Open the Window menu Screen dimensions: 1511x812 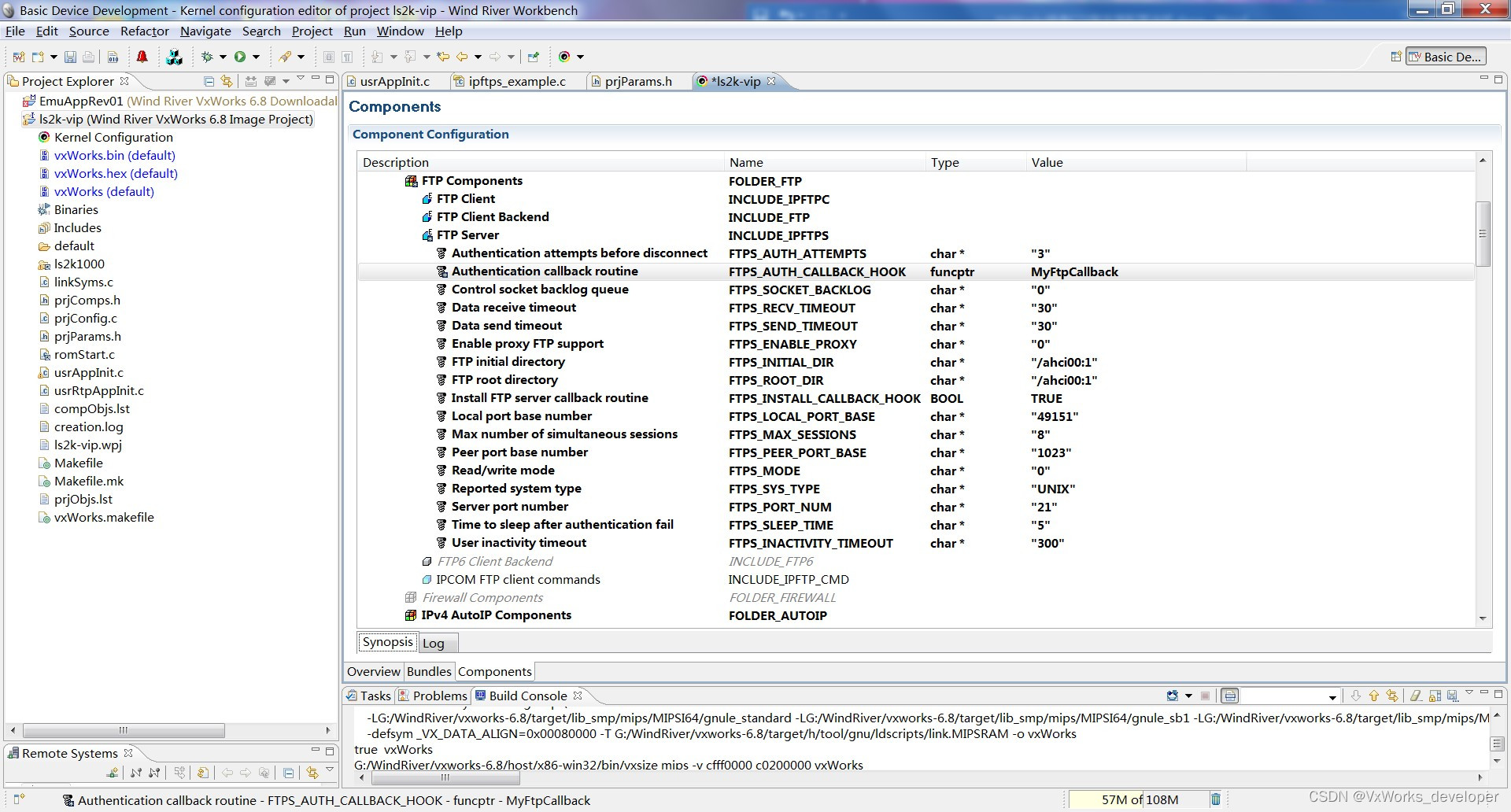click(x=400, y=31)
